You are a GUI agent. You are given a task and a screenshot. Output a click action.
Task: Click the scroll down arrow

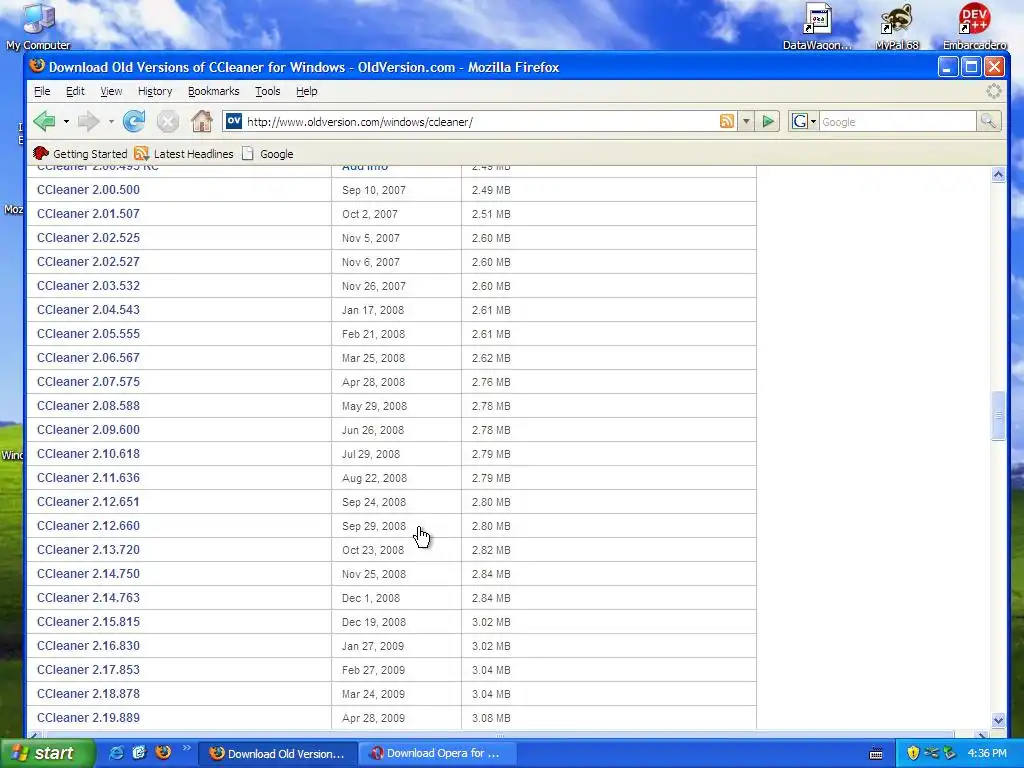pos(998,720)
